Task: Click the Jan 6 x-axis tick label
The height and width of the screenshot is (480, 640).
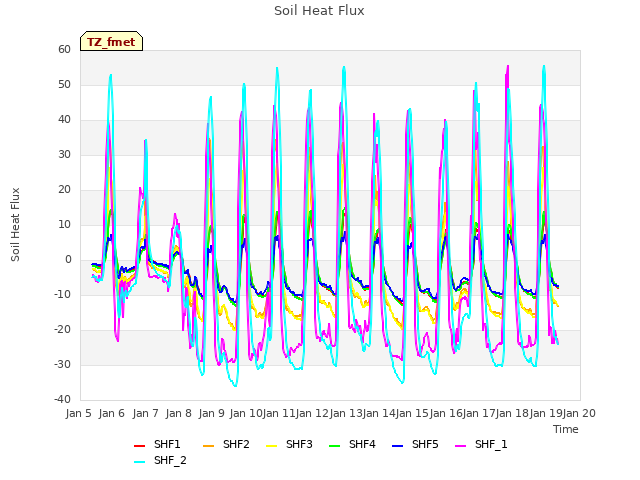Action: coord(111,413)
